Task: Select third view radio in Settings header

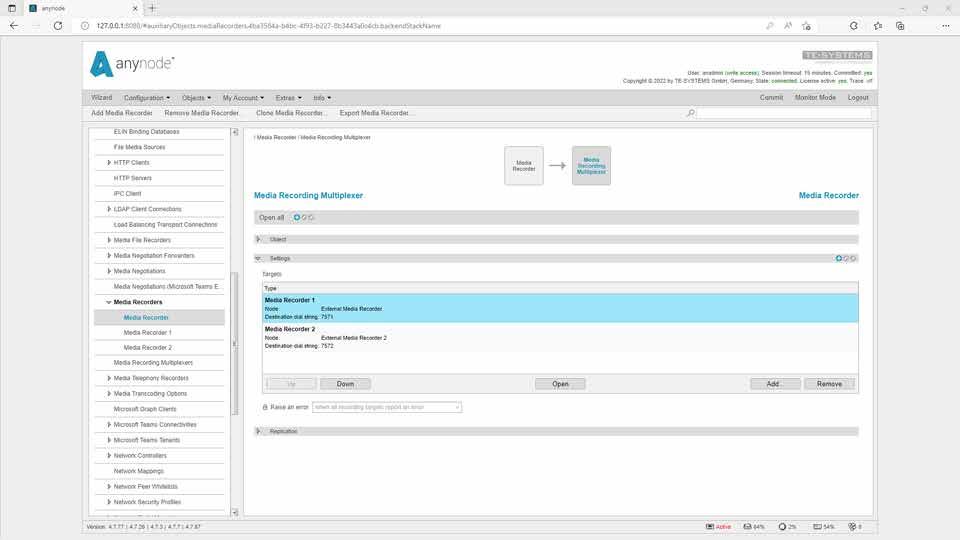Action: point(853,258)
